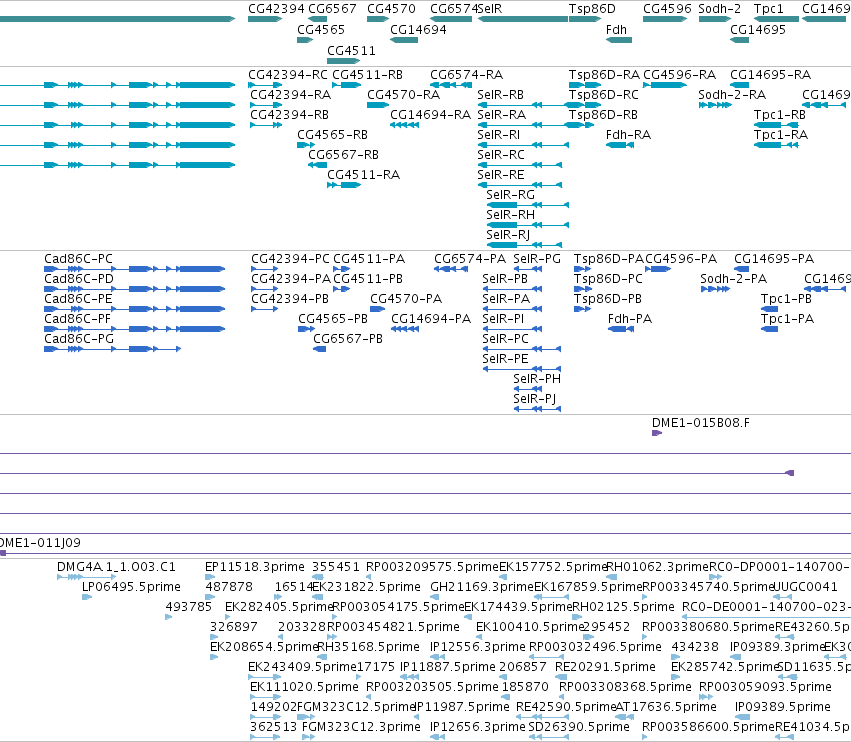The image size is (851, 742).
Task: Select the Cad86C-PG protein label
Action: click(x=79, y=339)
